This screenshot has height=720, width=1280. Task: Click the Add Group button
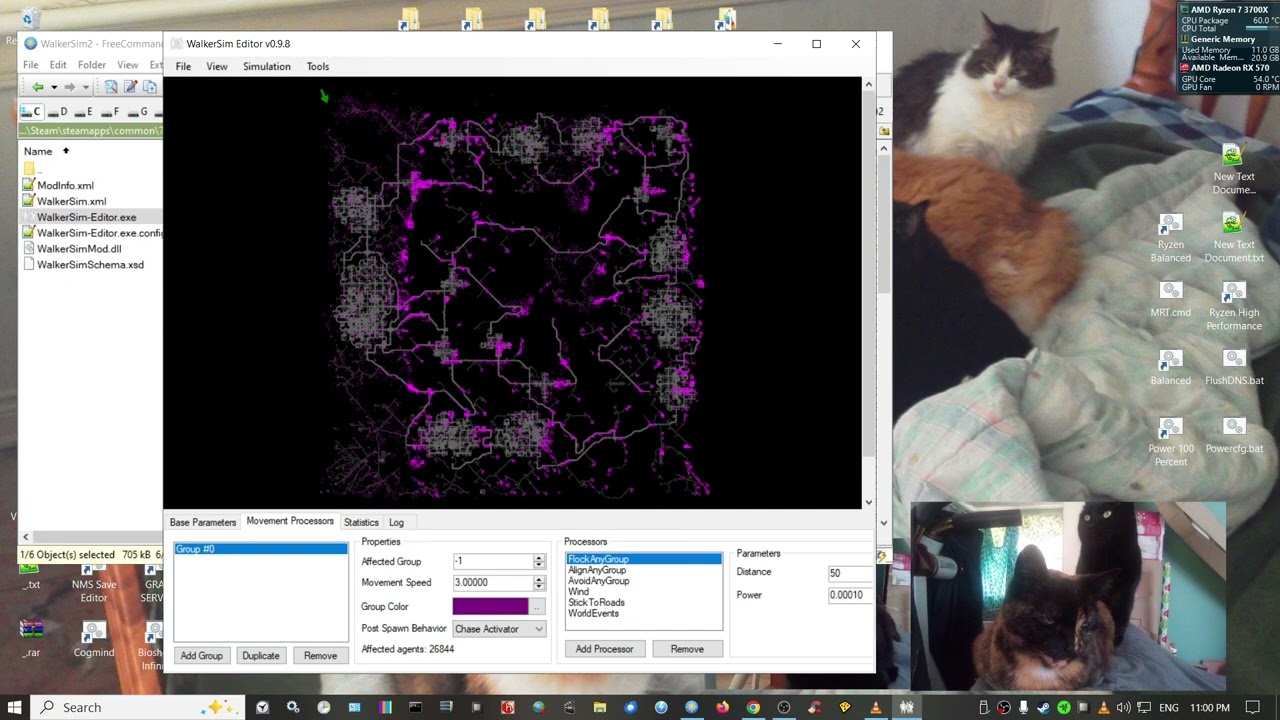202,655
